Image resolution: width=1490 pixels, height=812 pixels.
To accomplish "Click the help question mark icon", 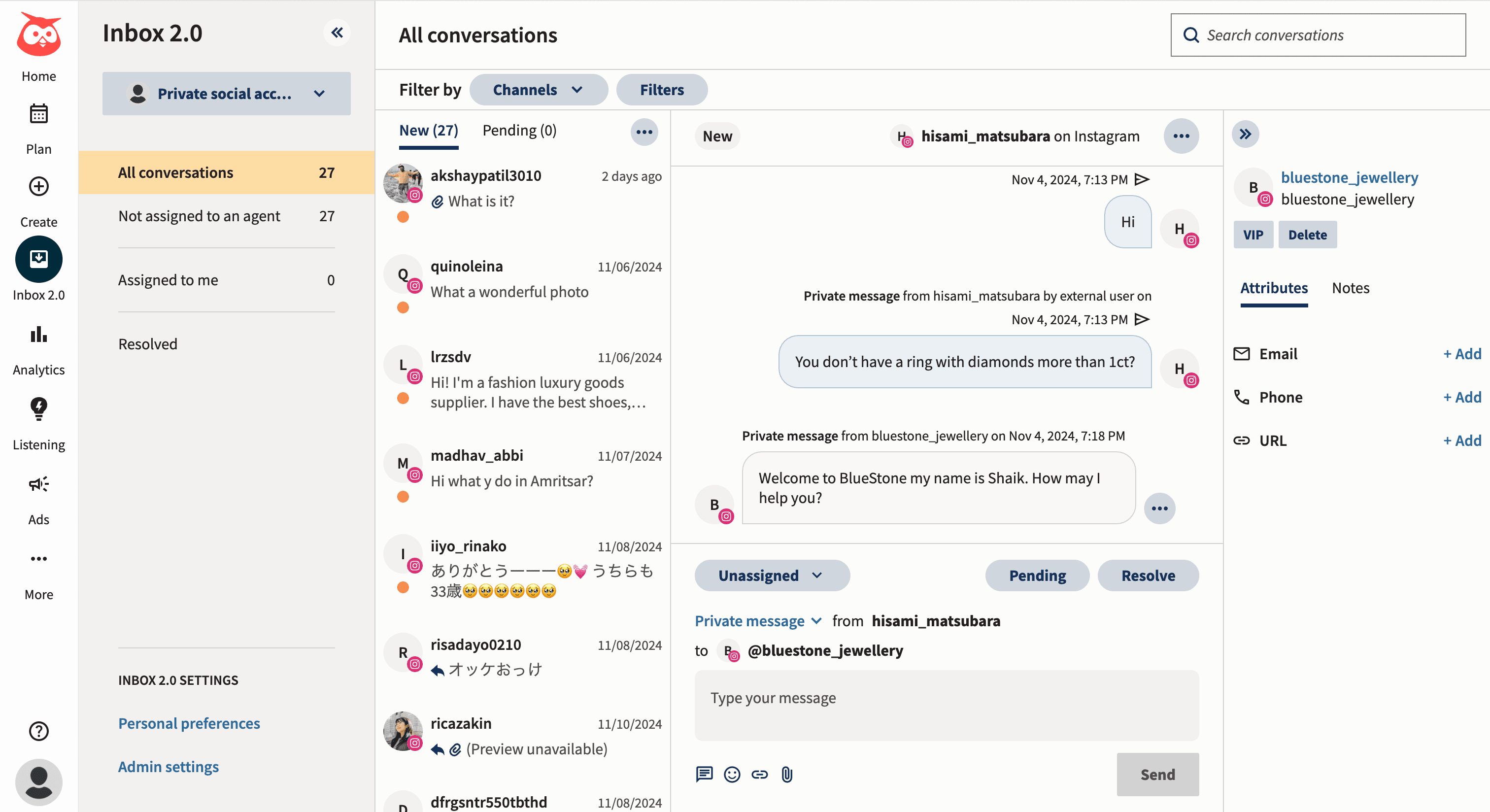I will point(39,731).
